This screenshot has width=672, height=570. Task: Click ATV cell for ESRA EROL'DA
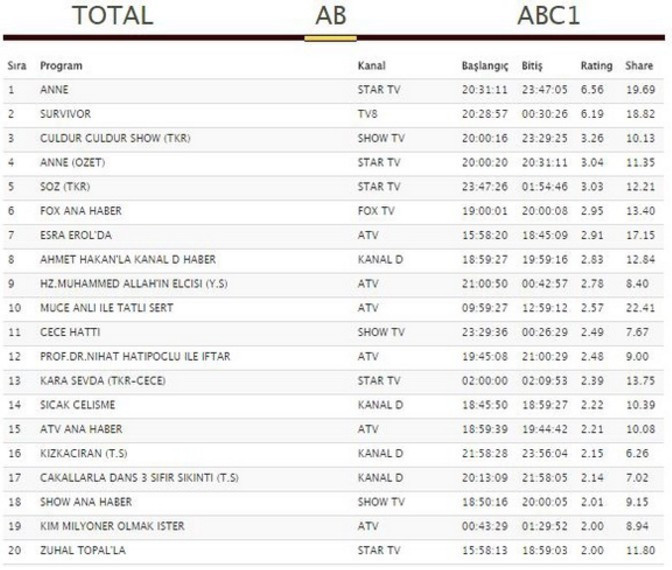368,235
